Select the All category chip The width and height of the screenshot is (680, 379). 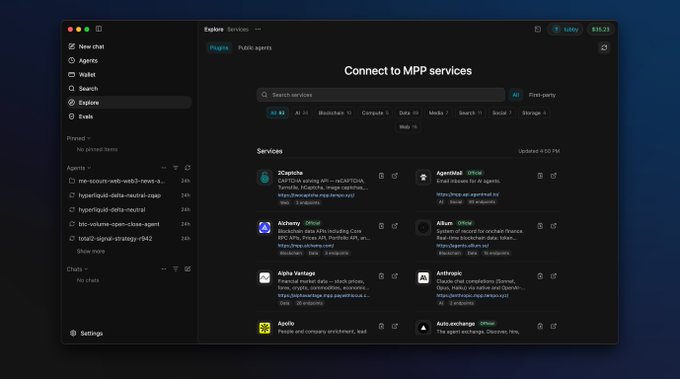[x=278, y=113]
